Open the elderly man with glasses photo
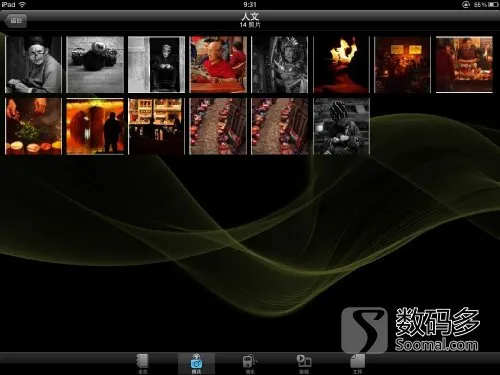Viewport: 500px width, 375px height. coord(33,64)
